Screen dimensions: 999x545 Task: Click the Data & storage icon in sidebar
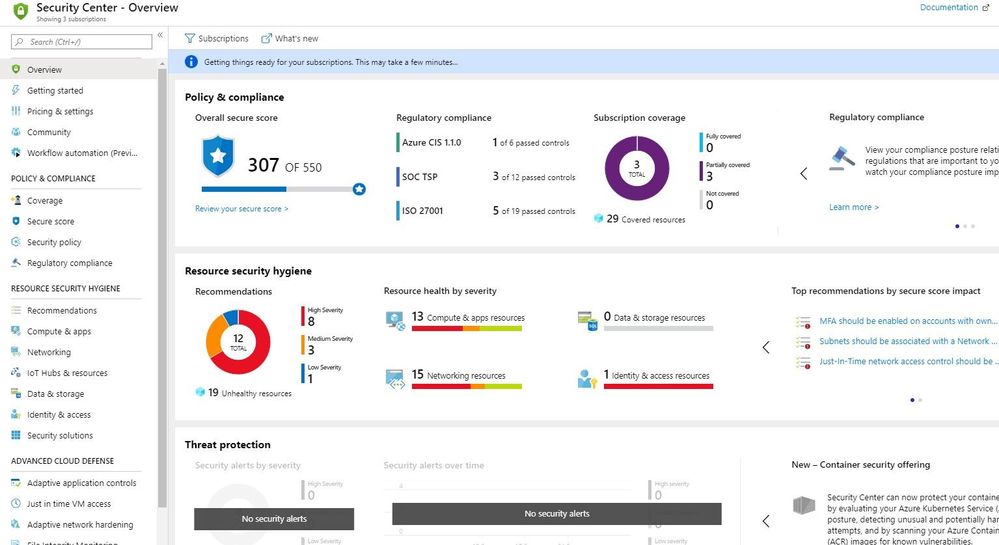(16, 393)
